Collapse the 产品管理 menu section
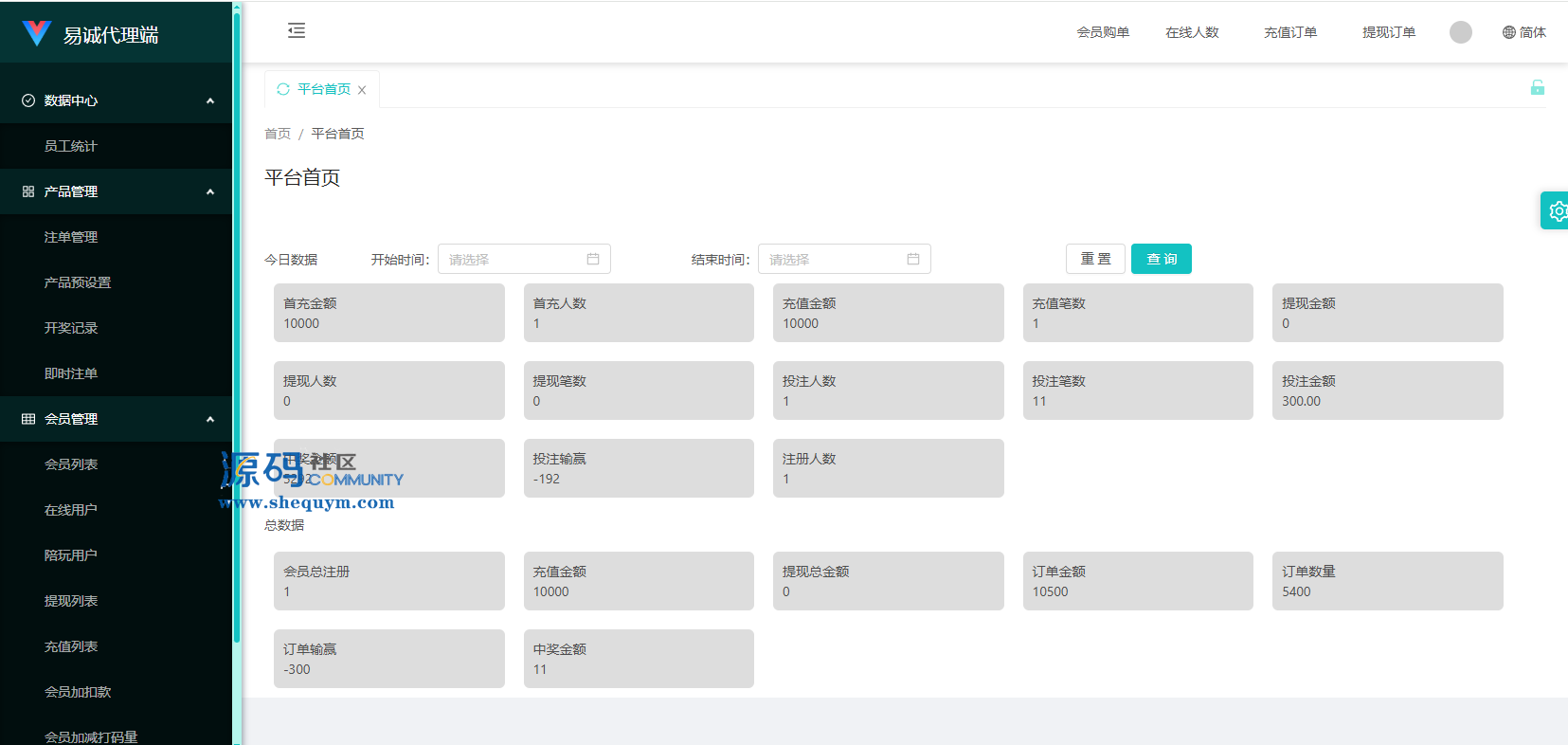1568x745 pixels. (x=209, y=191)
